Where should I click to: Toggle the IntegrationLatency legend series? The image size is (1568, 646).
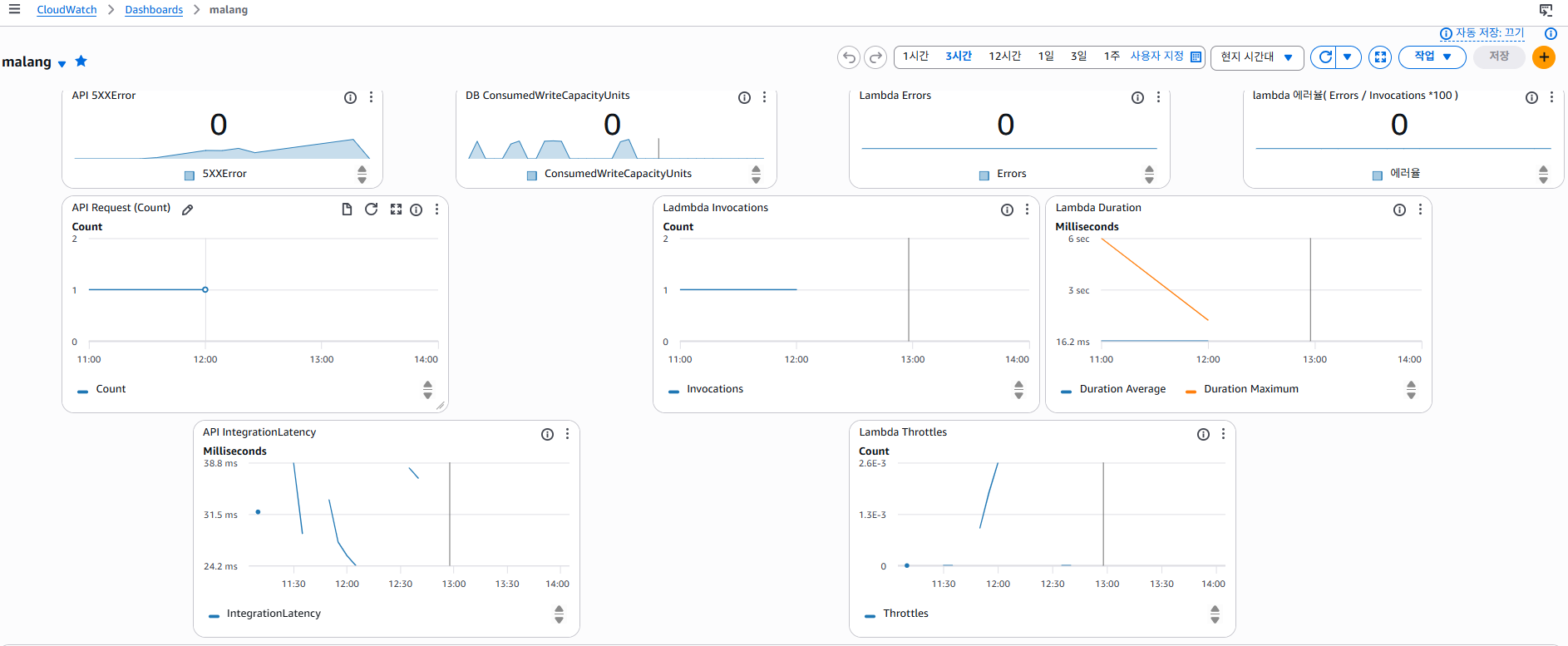point(264,614)
